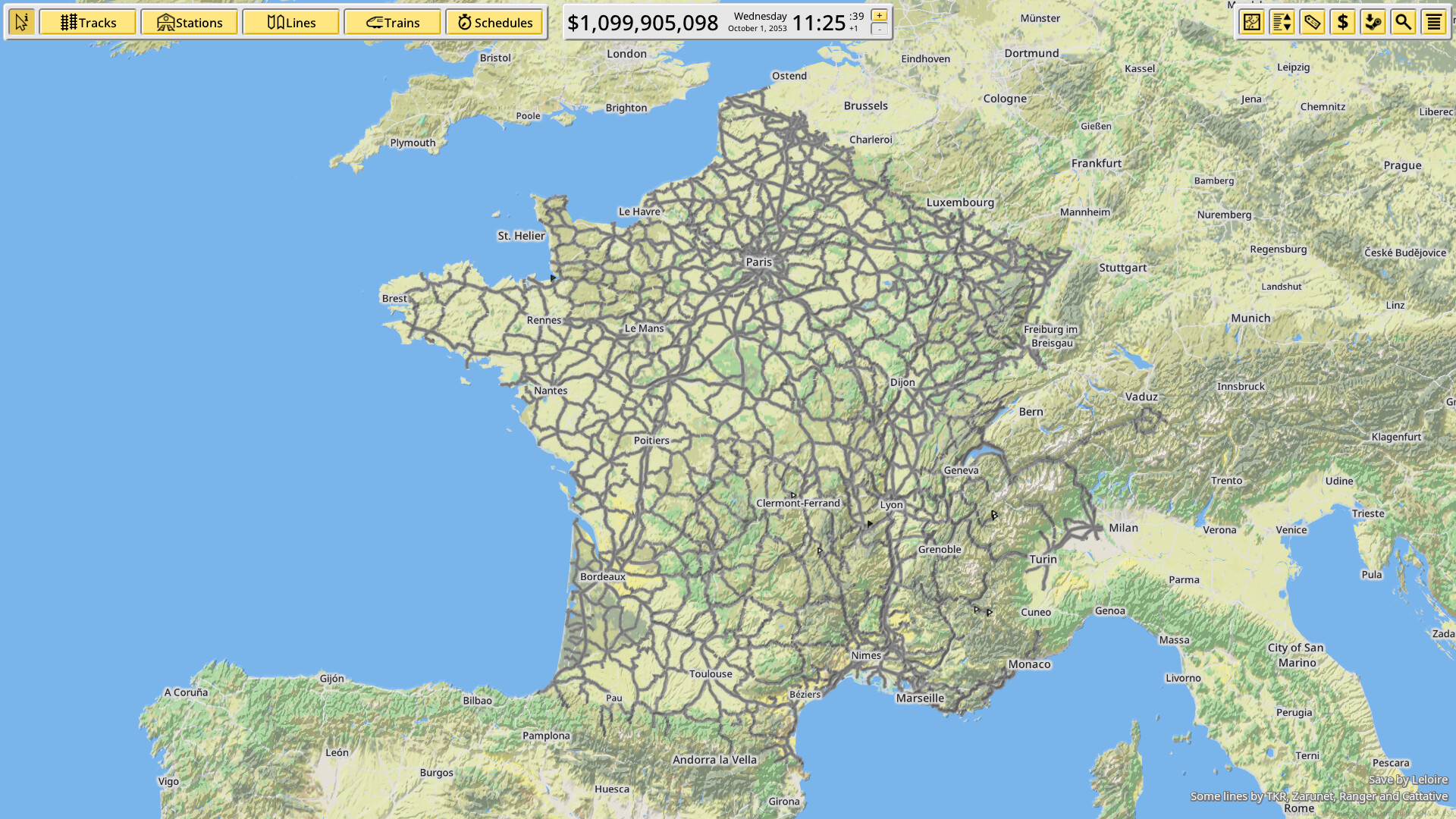Open the tags manager icon
This screenshot has width=1456, height=819.
(x=1313, y=22)
